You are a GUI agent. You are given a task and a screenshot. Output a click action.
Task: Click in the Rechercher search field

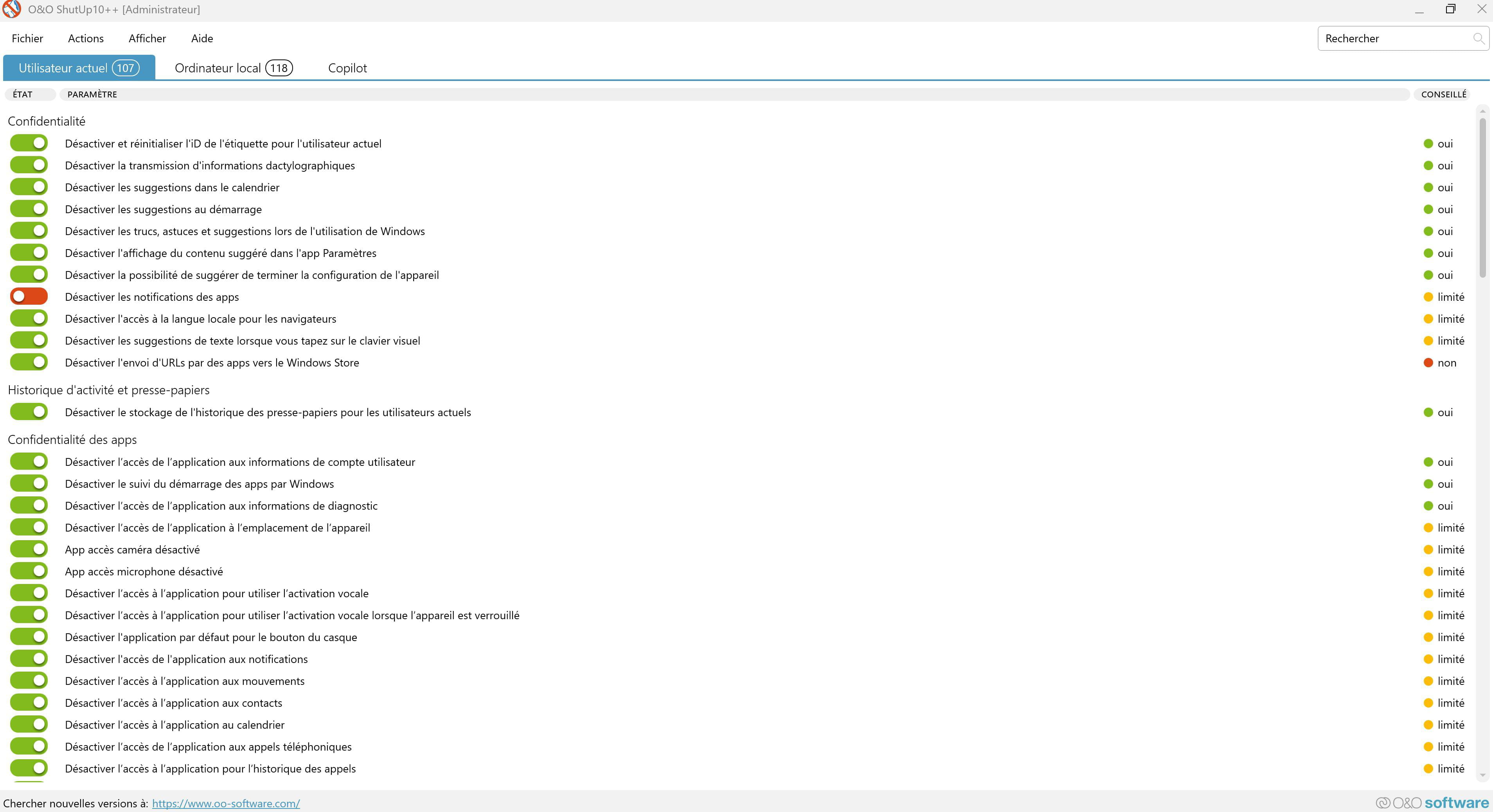pyautogui.click(x=1391, y=38)
